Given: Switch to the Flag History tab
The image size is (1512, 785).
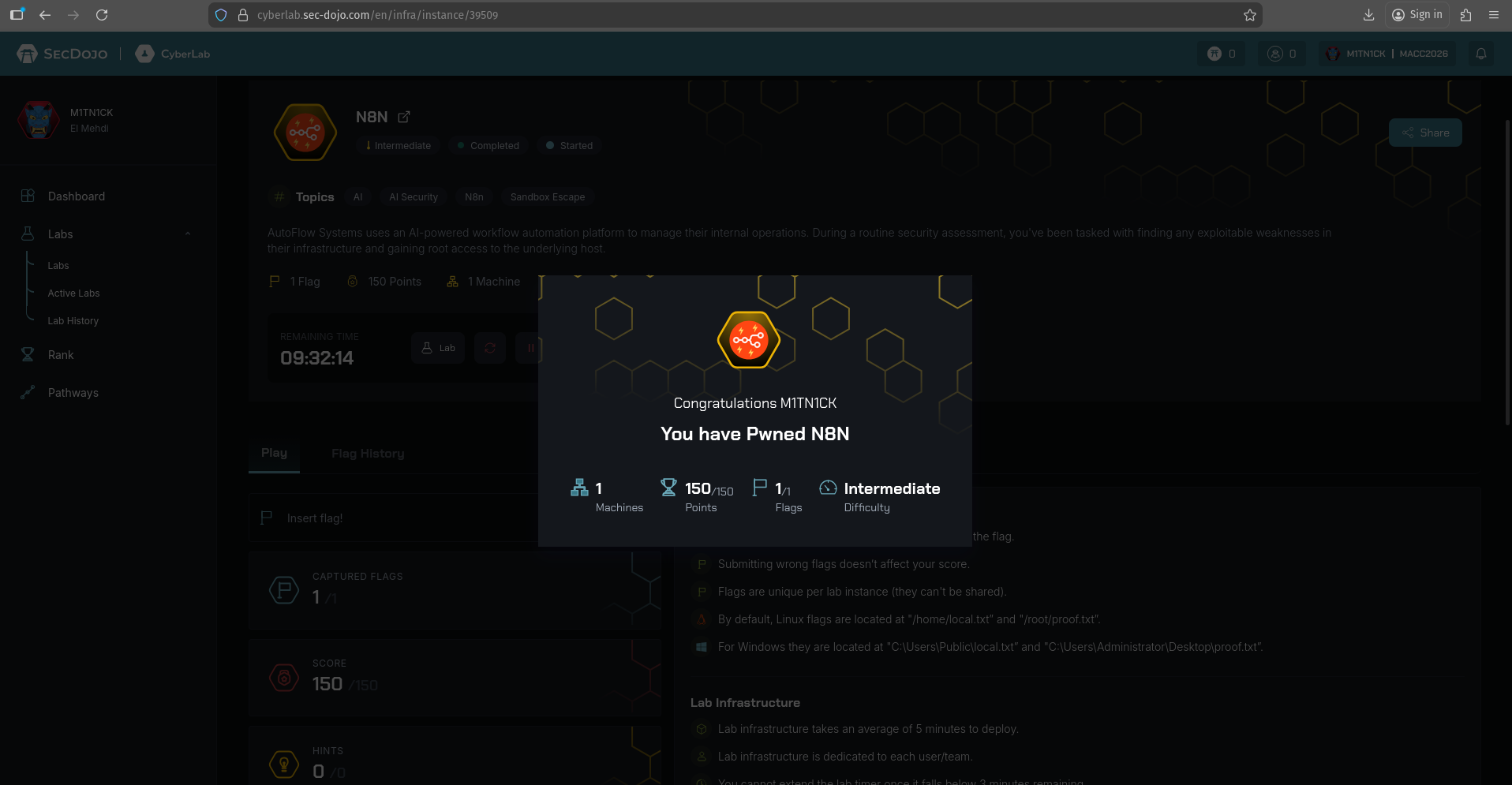Looking at the screenshot, I should coord(368,454).
